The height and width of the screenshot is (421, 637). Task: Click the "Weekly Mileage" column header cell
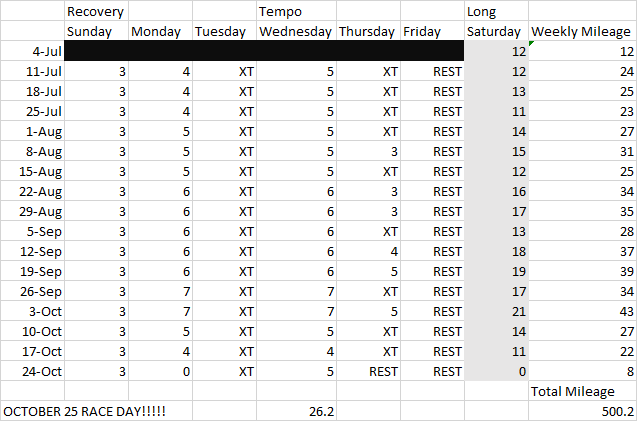pos(582,31)
